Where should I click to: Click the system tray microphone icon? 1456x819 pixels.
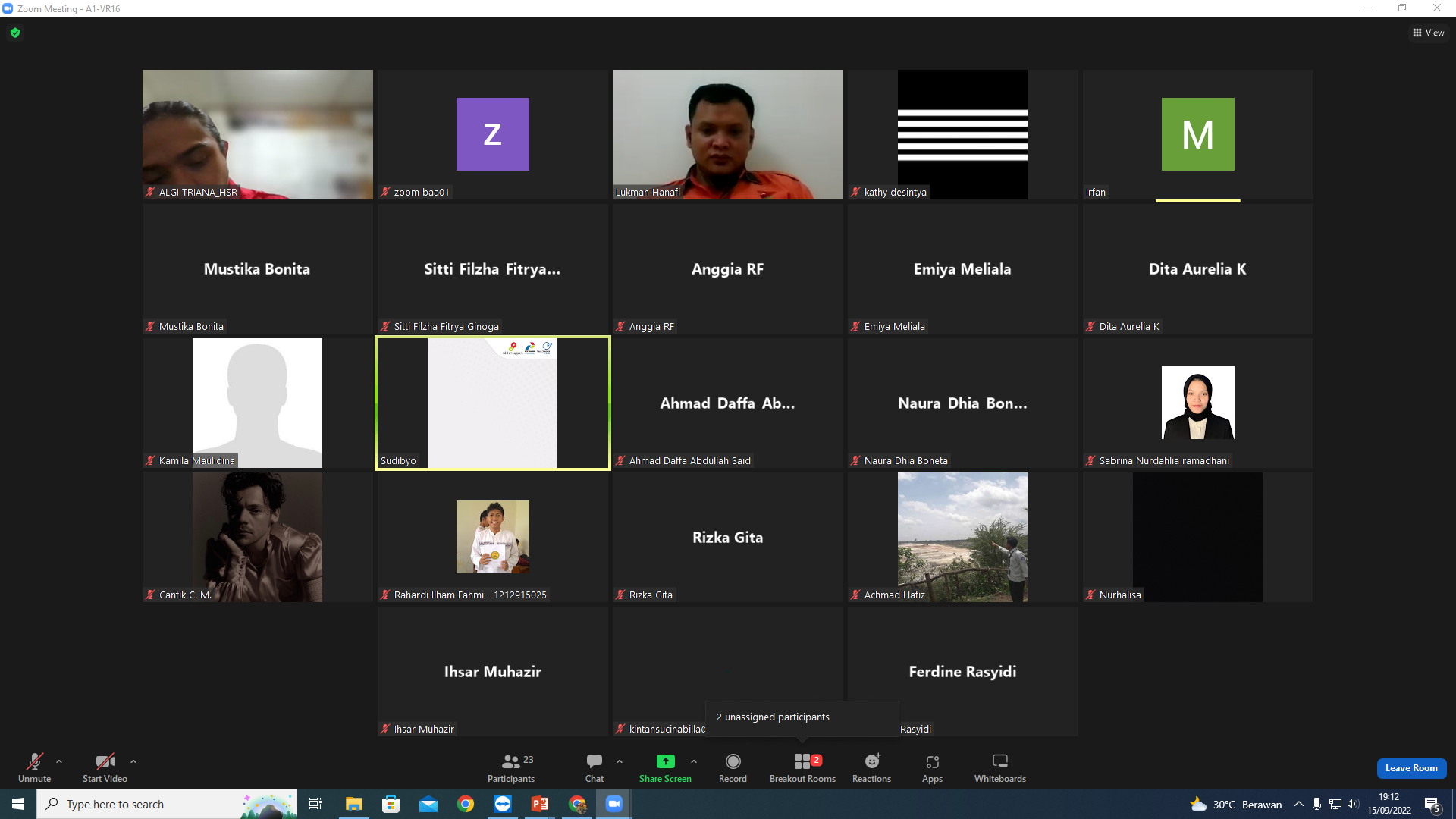[x=1317, y=804]
